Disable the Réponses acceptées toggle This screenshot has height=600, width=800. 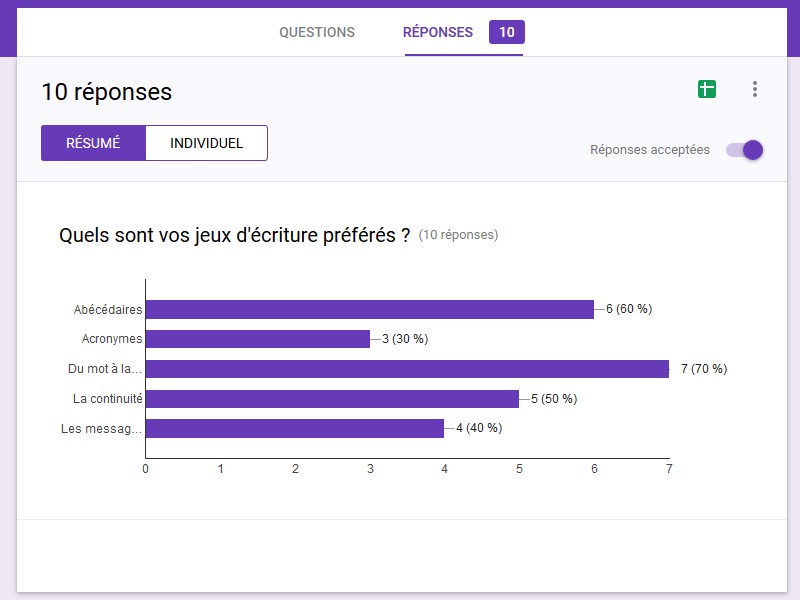tap(745, 150)
